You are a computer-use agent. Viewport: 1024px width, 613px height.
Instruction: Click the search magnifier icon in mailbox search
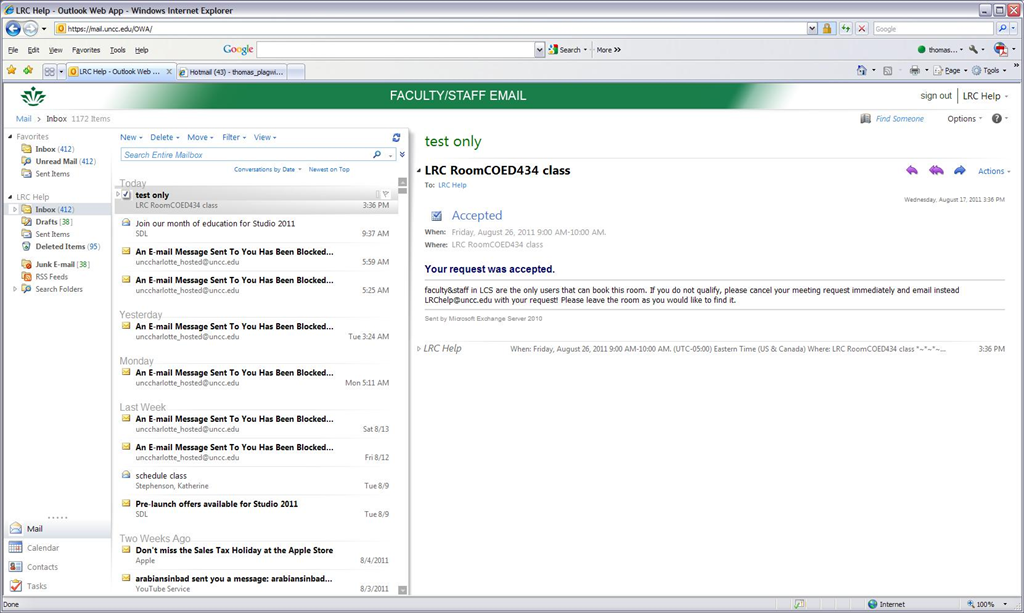(x=377, y=155)
